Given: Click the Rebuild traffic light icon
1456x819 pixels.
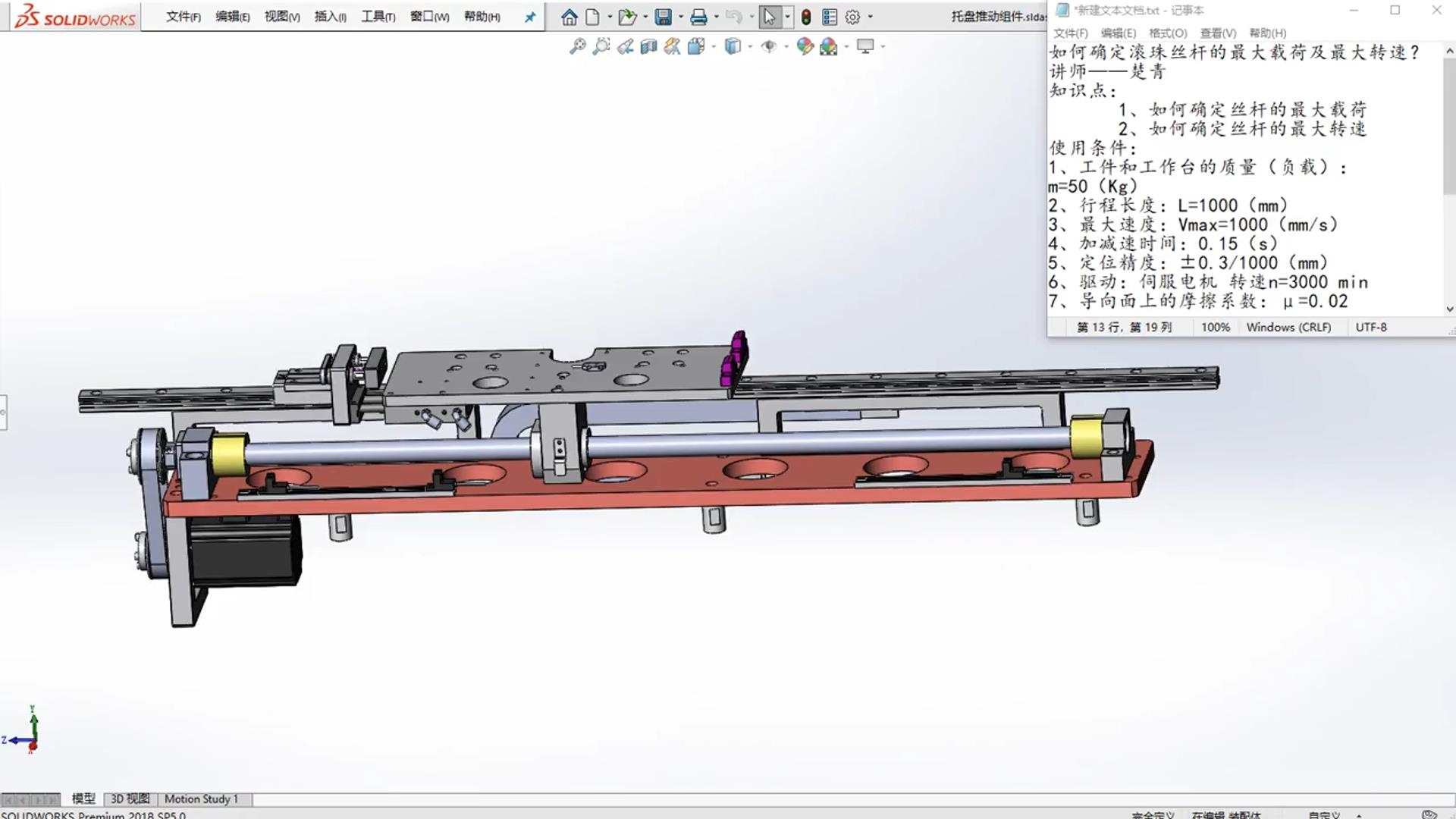Looking at the screenshot, I should coord(806,17).
